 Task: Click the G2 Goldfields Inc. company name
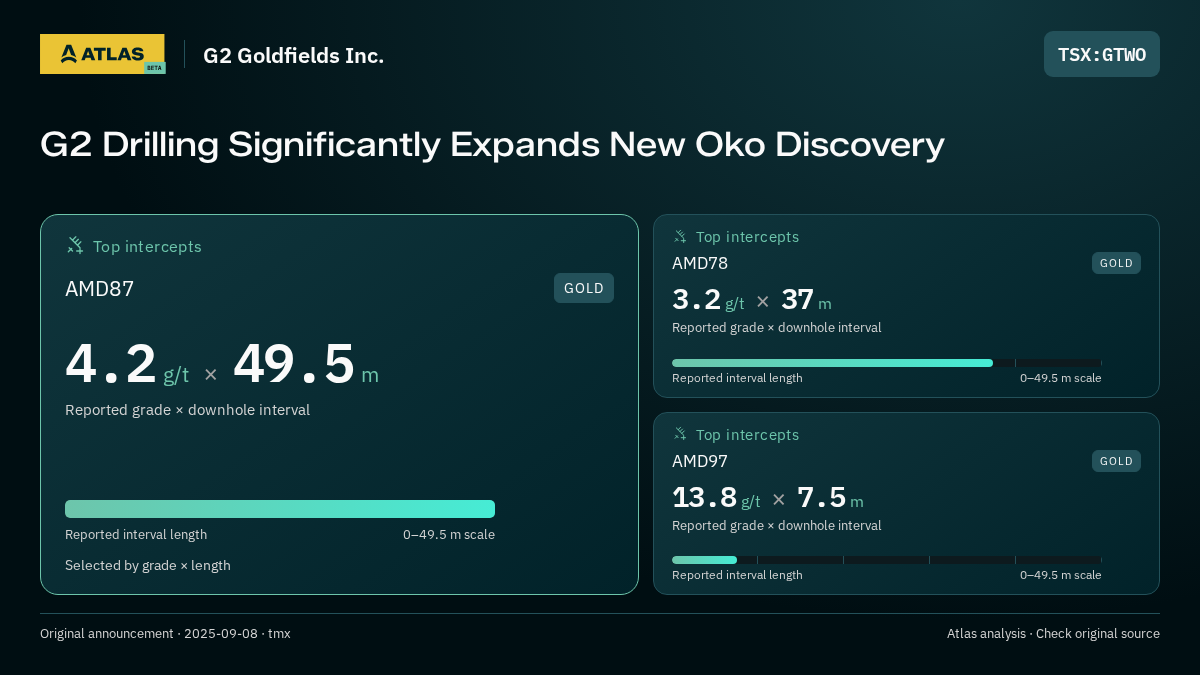pos(293,55)
